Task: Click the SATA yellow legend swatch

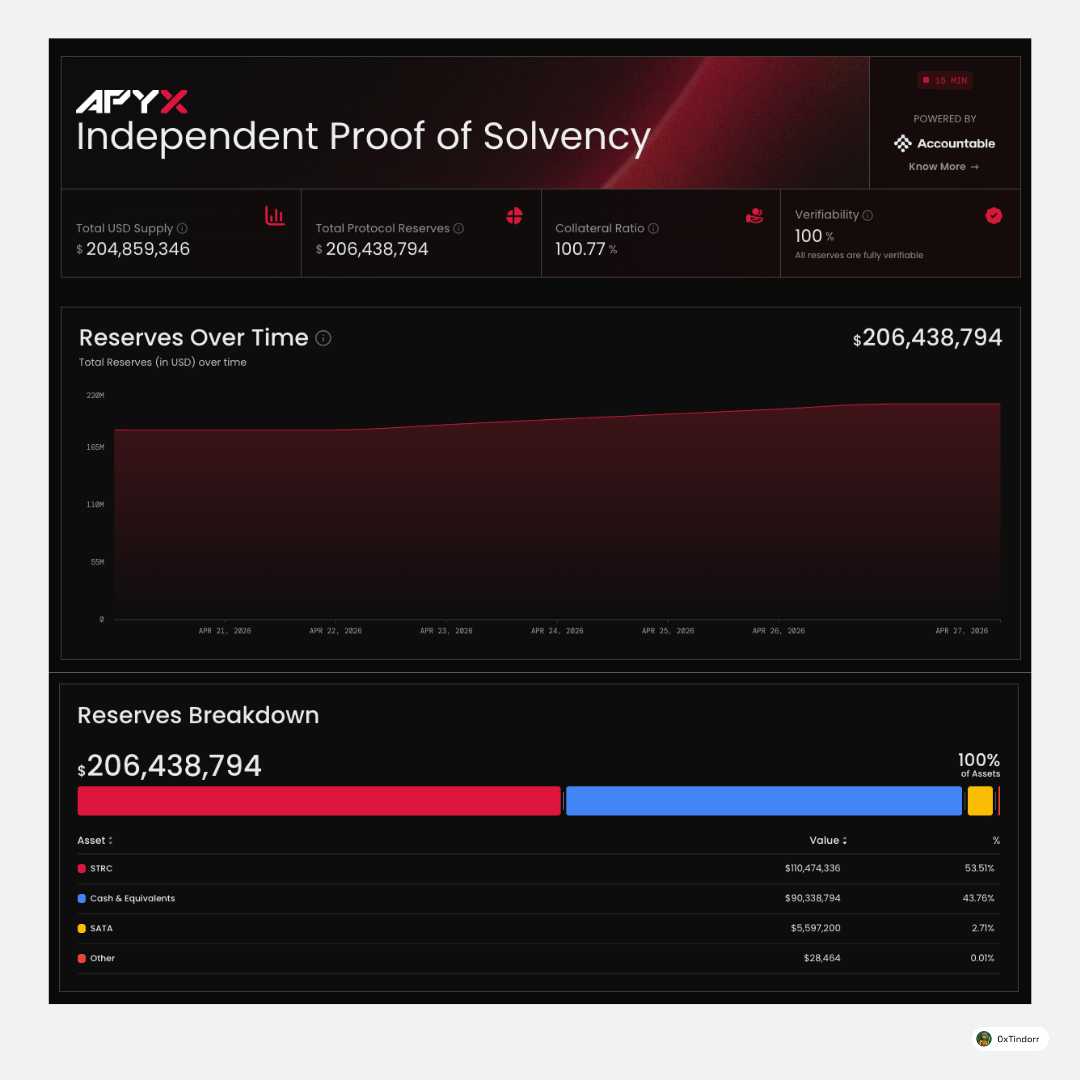Action: (81, 928)
